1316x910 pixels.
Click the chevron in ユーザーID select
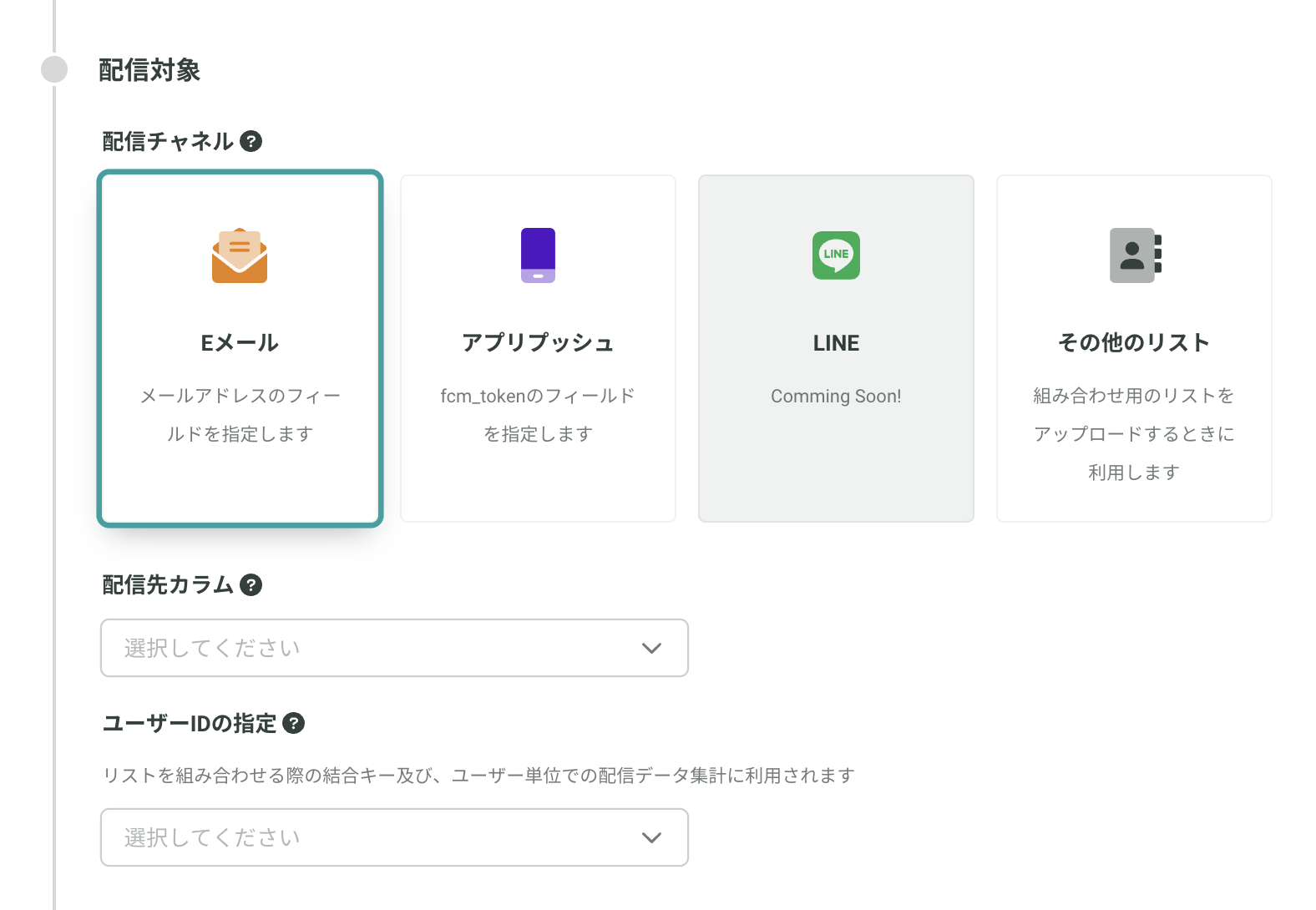[651, 838]
